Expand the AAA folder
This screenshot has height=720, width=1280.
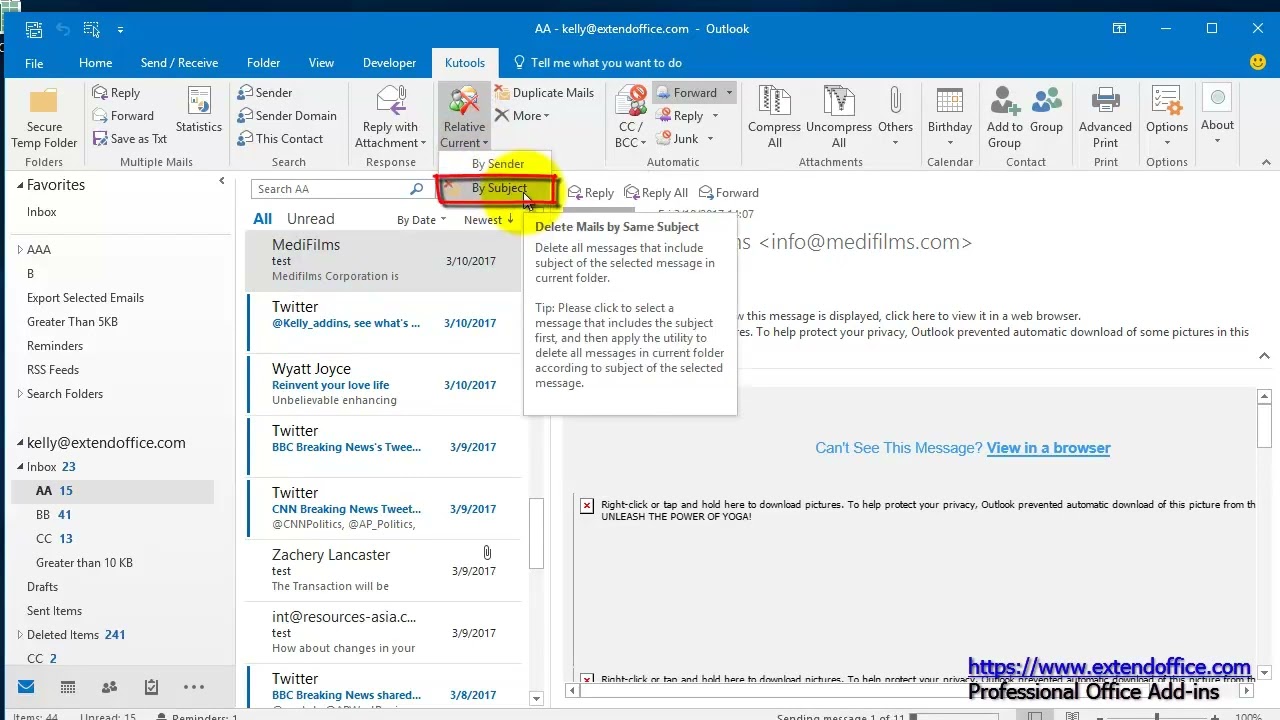20,250
